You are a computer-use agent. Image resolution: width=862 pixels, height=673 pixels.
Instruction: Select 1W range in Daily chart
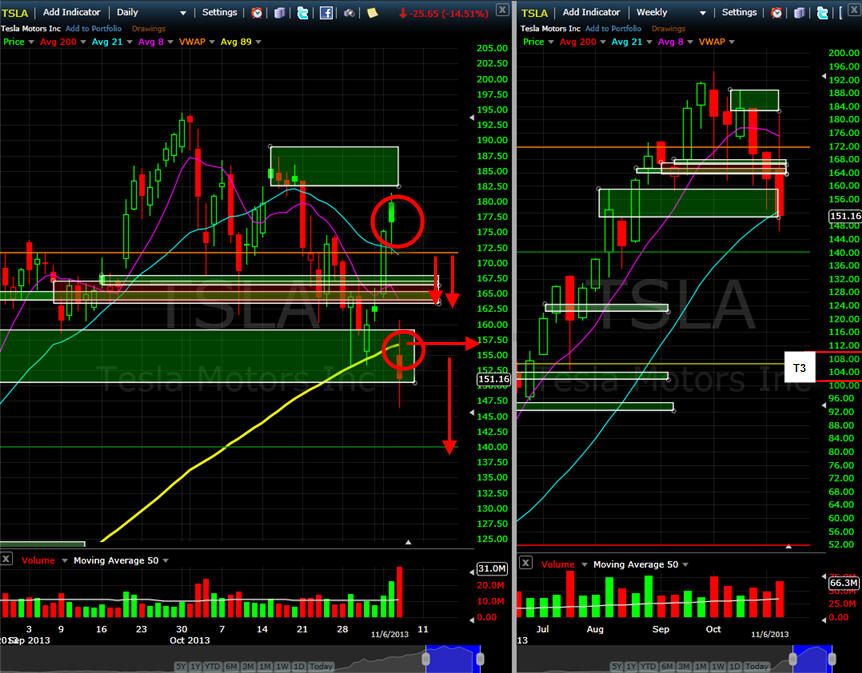point(282,666)
